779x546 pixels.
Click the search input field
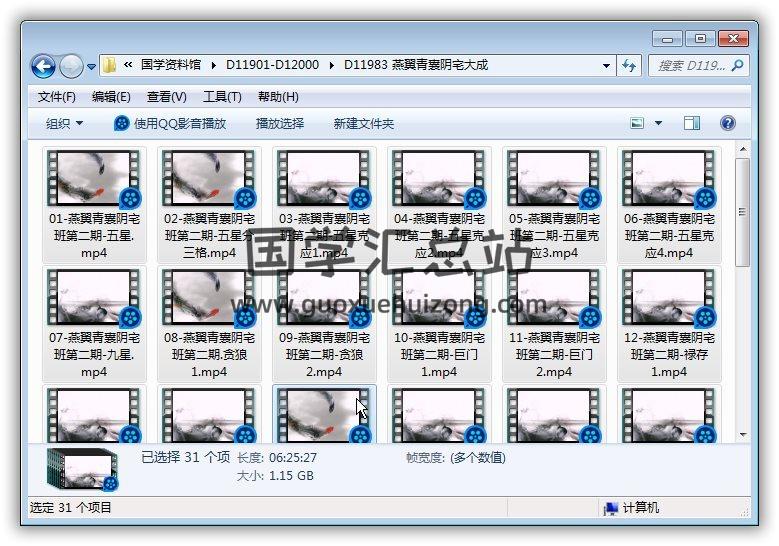[690, 65]
